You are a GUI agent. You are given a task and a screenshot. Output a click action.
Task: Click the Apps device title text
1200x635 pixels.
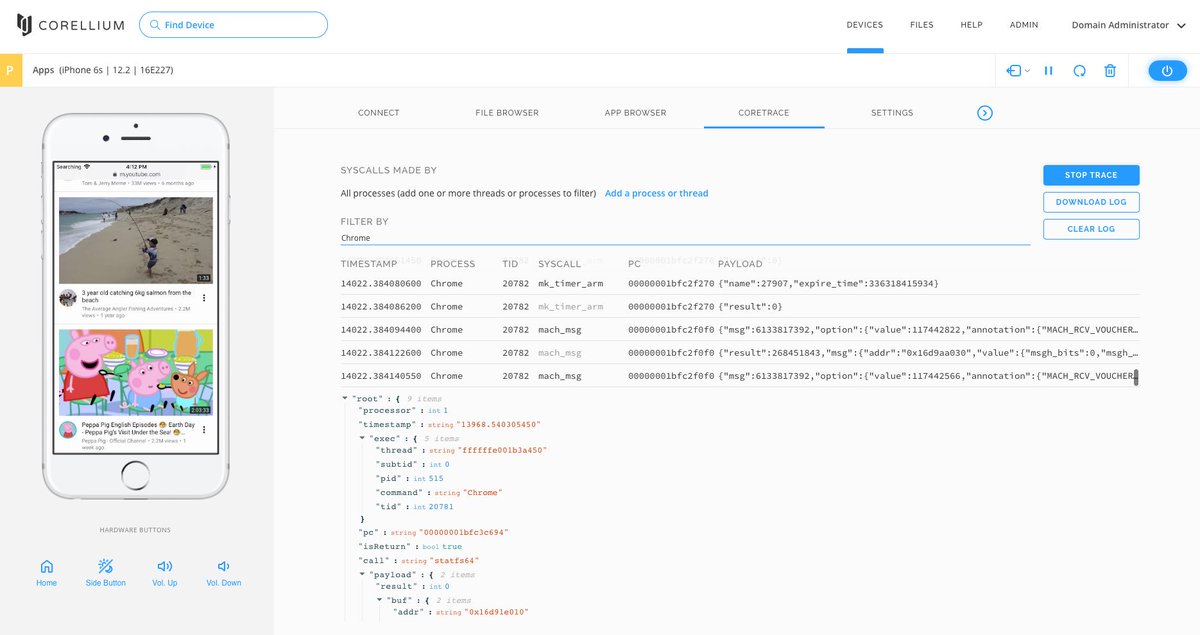[43, 70]
